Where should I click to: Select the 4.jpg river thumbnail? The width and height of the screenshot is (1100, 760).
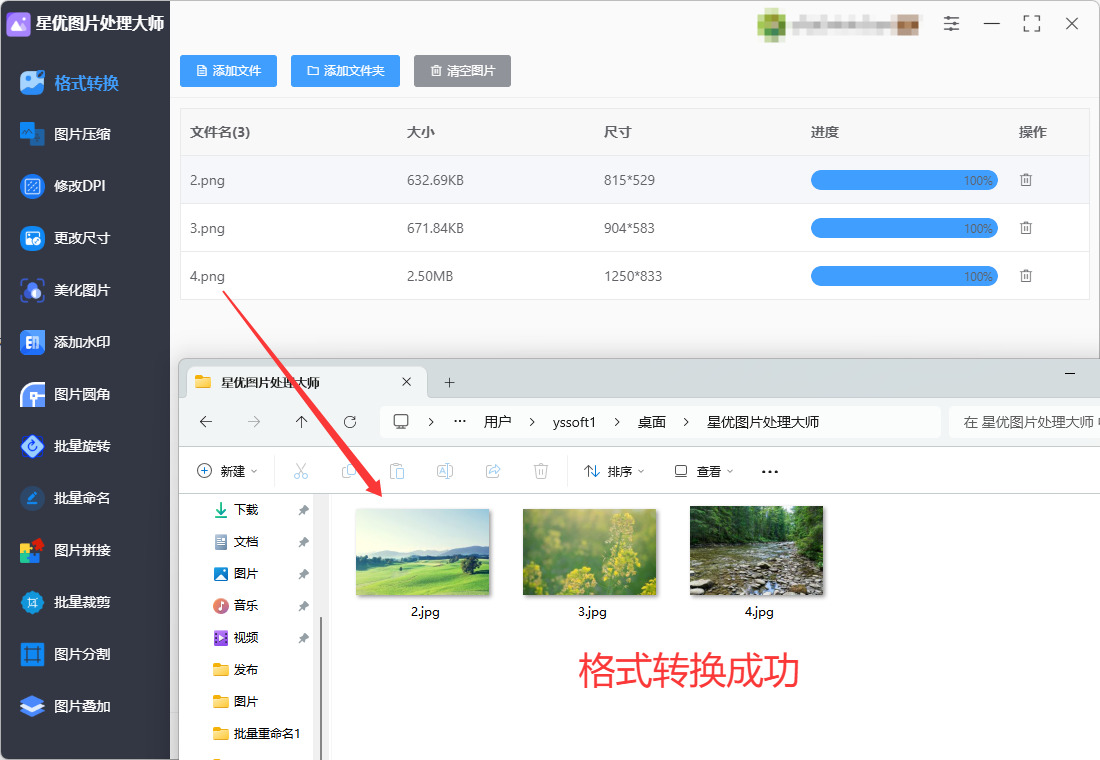point(756,551)
